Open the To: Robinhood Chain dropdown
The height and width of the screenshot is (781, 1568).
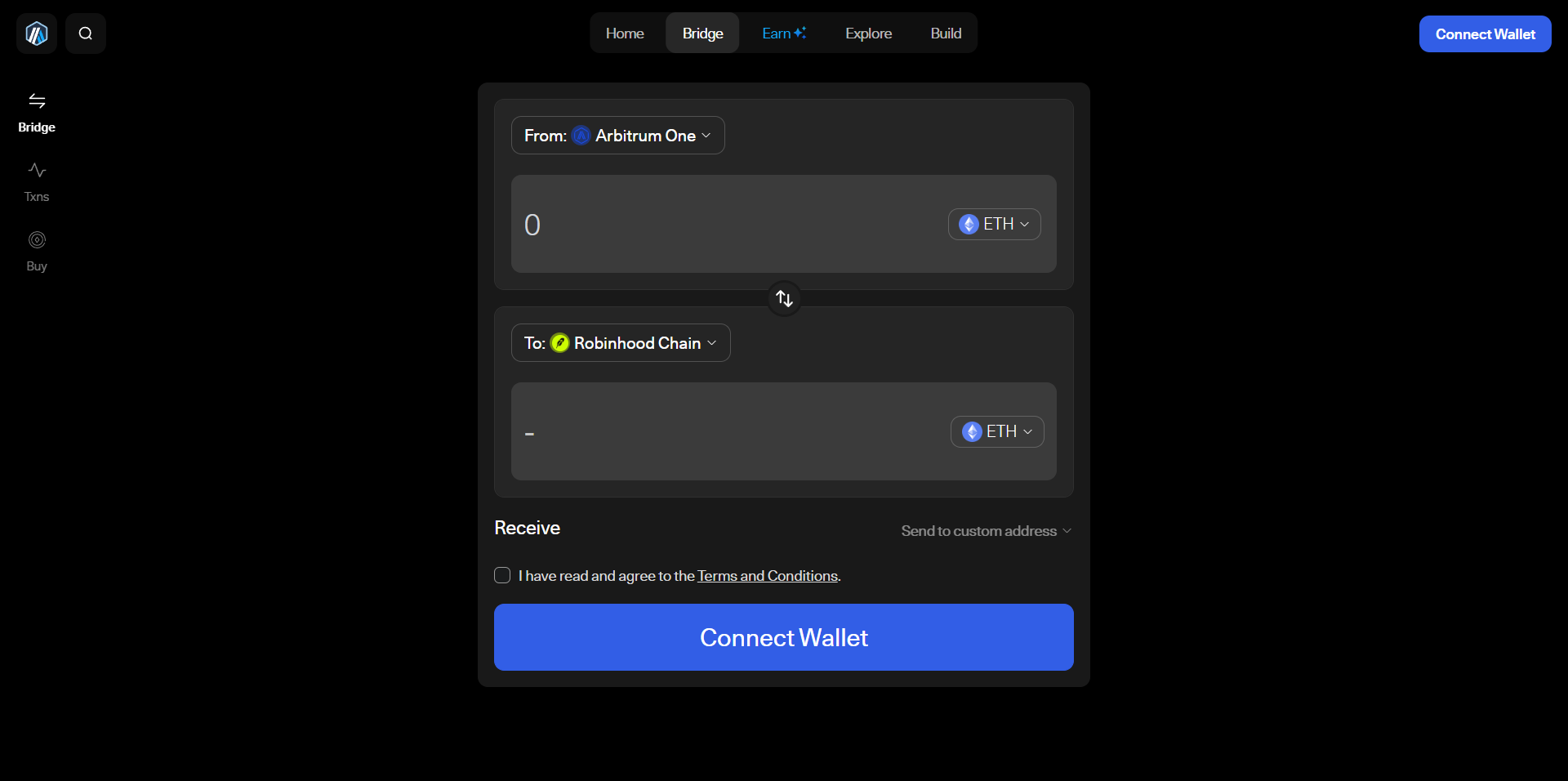tap(621, 343)
